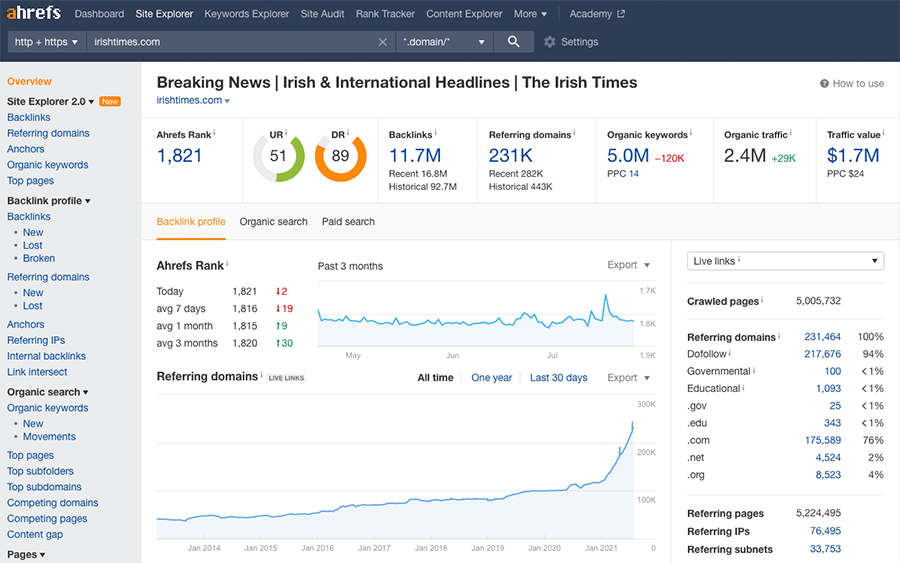The height and width of the screenshot is (563, 900).
Task: Show referring domains for One year
Action: point(491,378)
